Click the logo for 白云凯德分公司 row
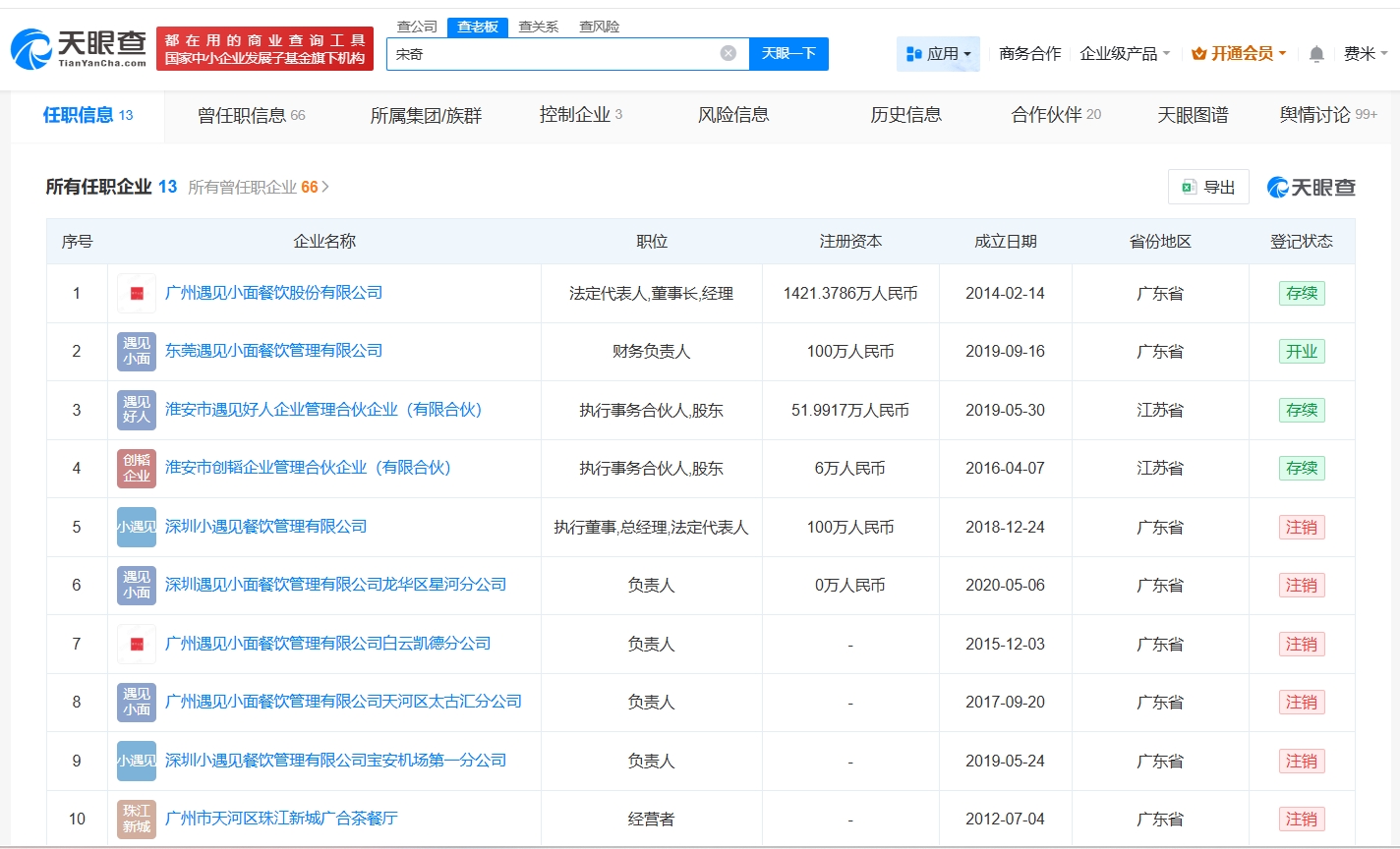The width and height of the screenshot is (1400, 849). 137,644
